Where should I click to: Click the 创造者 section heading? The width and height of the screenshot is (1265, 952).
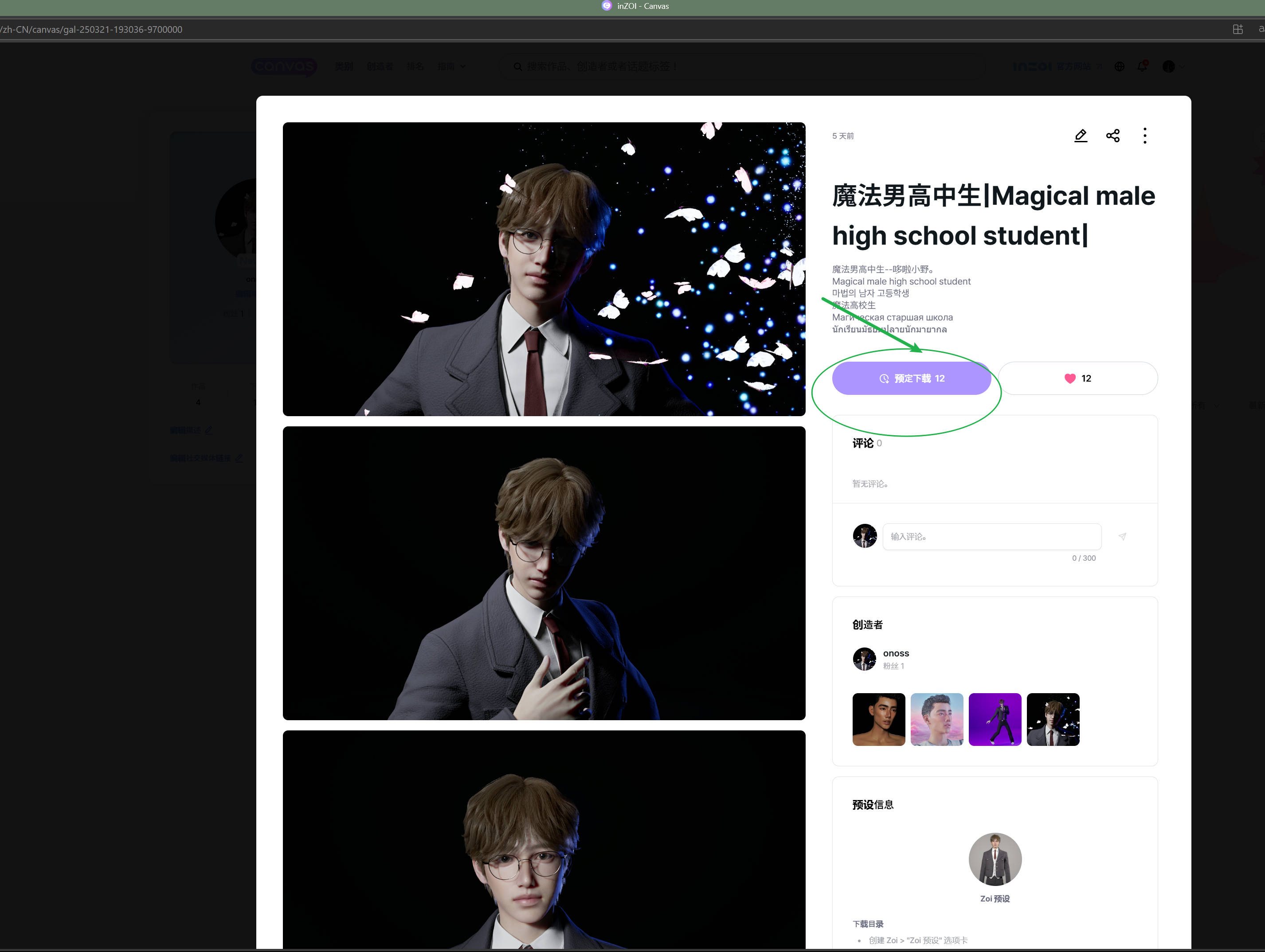[x=867, y=624]
